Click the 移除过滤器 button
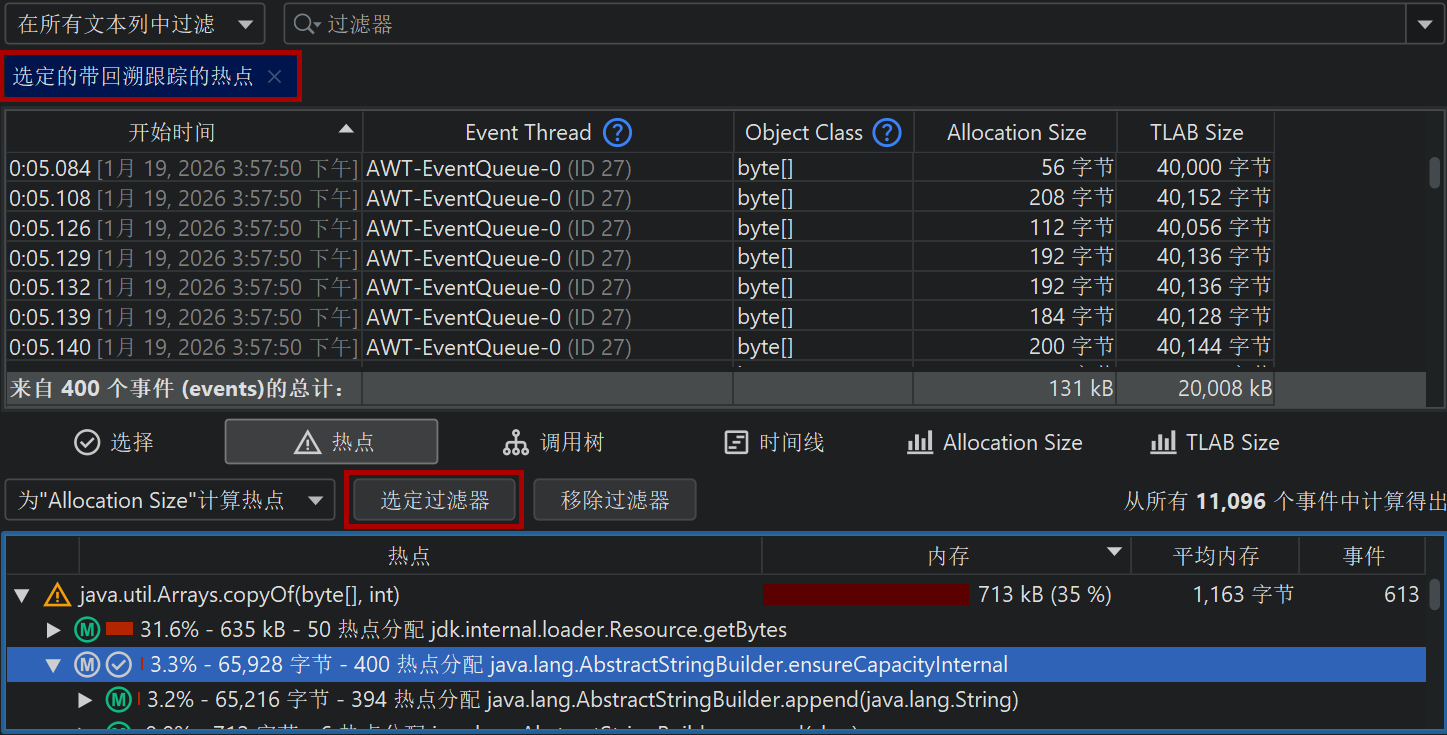 click(614, 500)
